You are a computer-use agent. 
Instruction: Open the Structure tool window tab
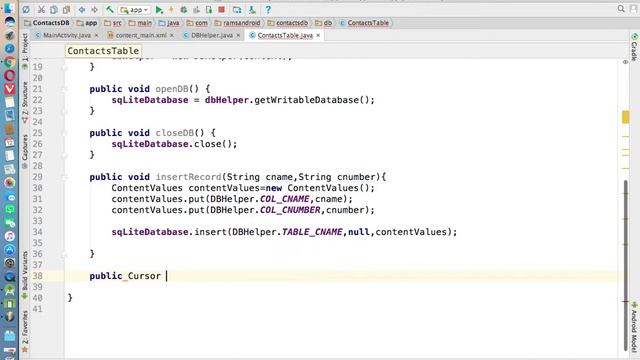pos(25,101)
